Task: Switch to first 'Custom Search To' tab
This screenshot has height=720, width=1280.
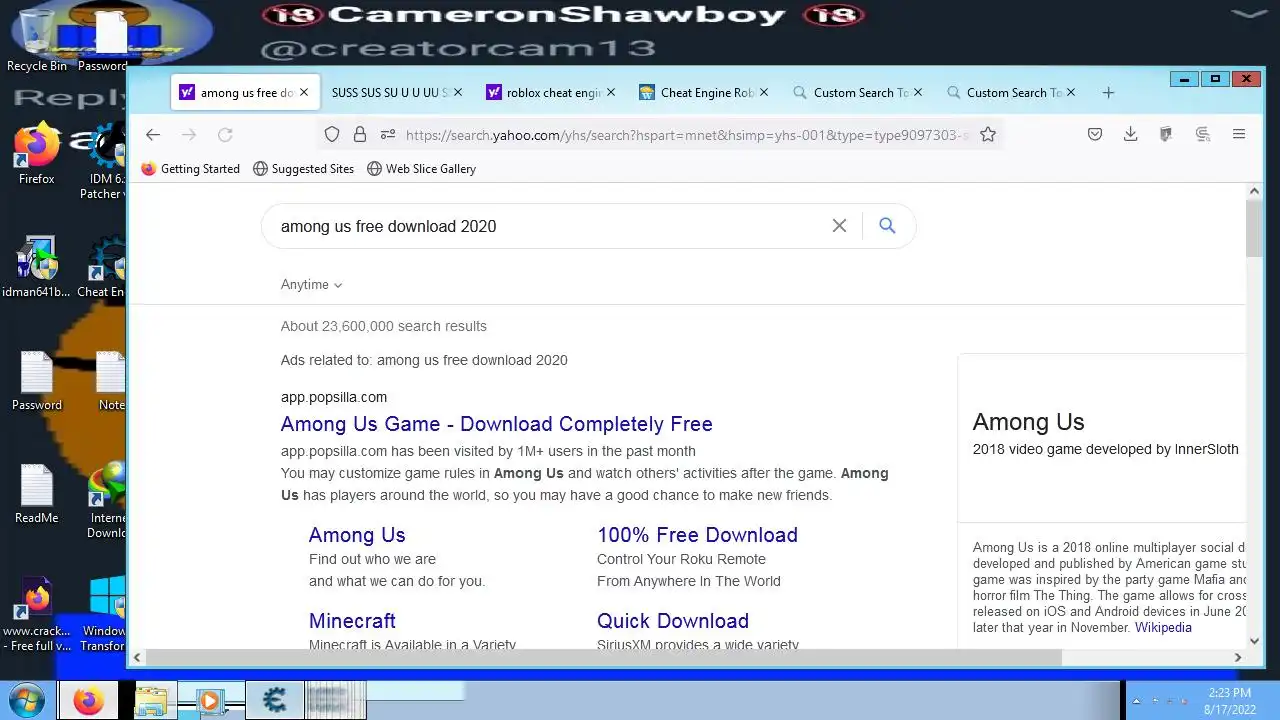Action: pos(858,93)
